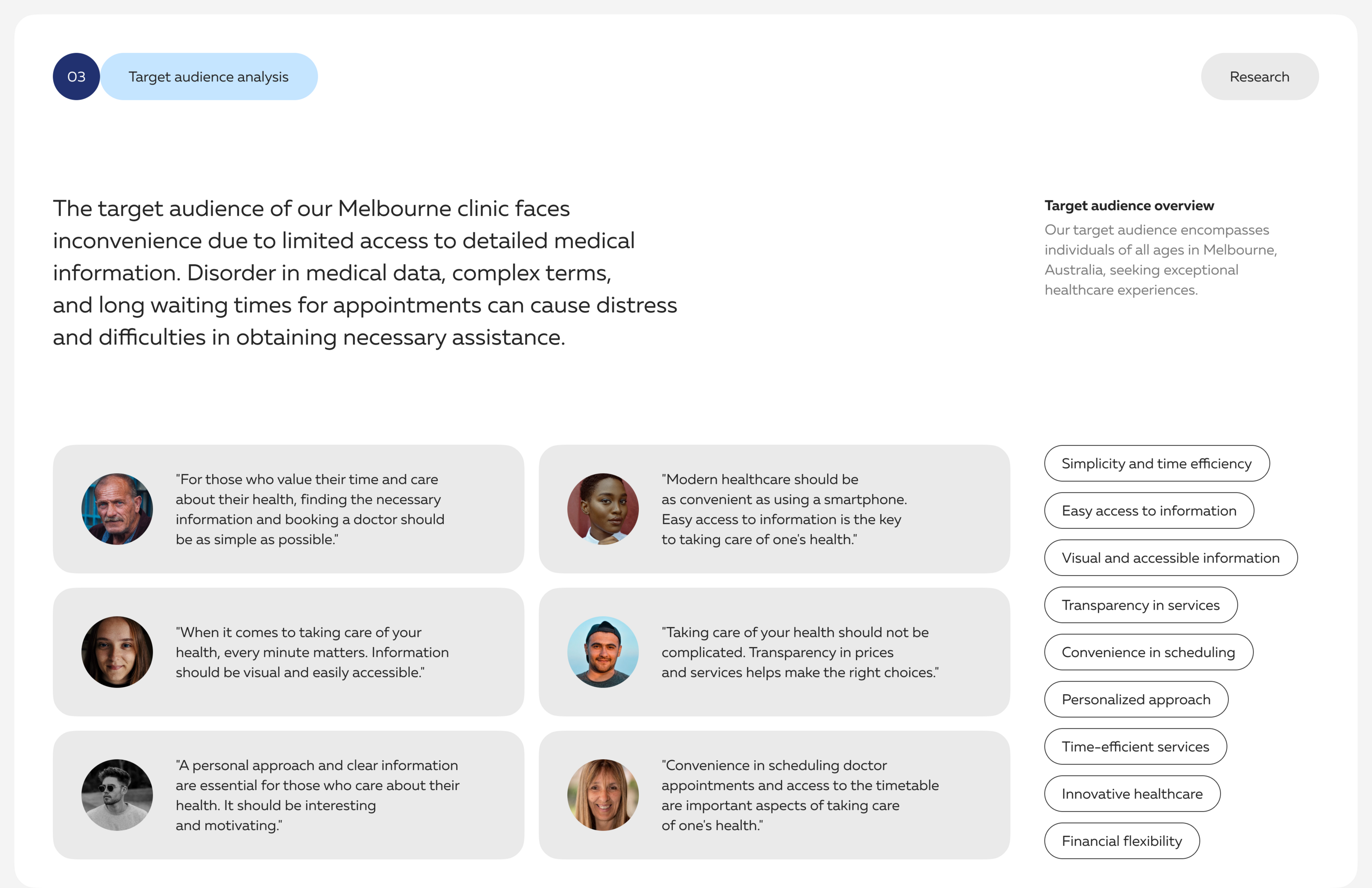Click the Convenience in scheduling button

pos(1148,652)
